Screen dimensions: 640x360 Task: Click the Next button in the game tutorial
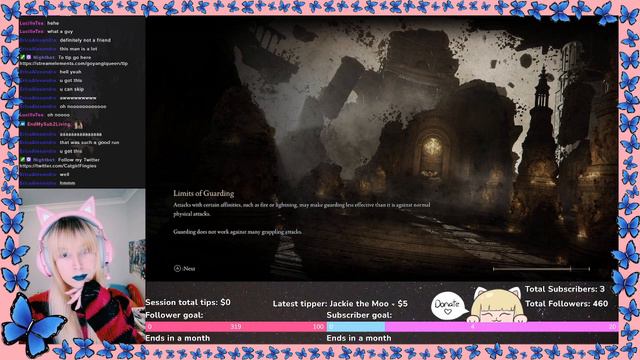(x=184, y=269)
